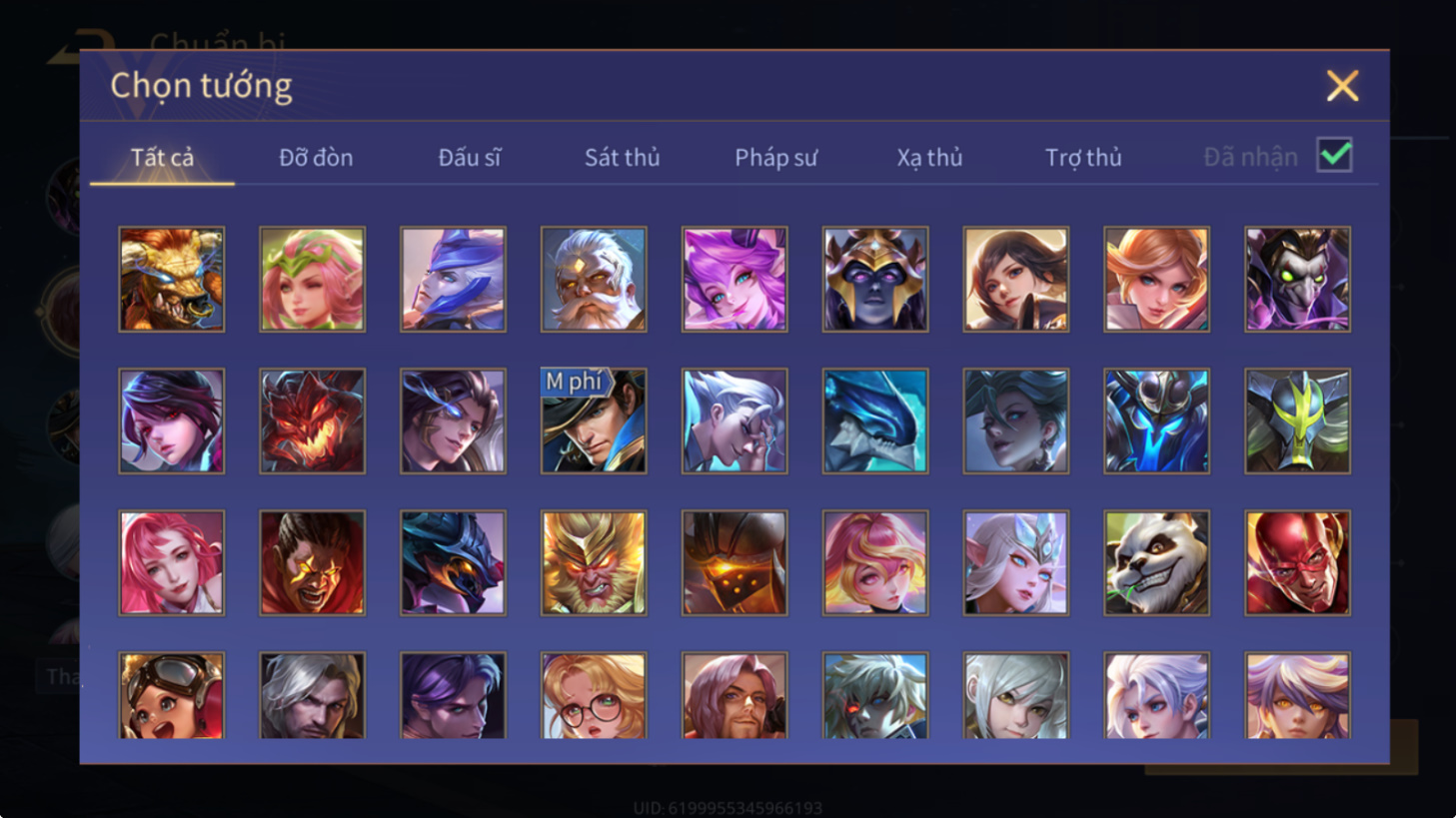Filter by Sát thủ heroes

[622, 157]
